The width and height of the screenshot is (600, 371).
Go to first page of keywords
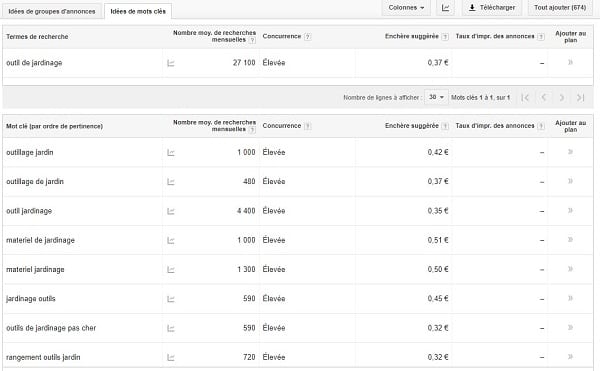tap(525, 98)
